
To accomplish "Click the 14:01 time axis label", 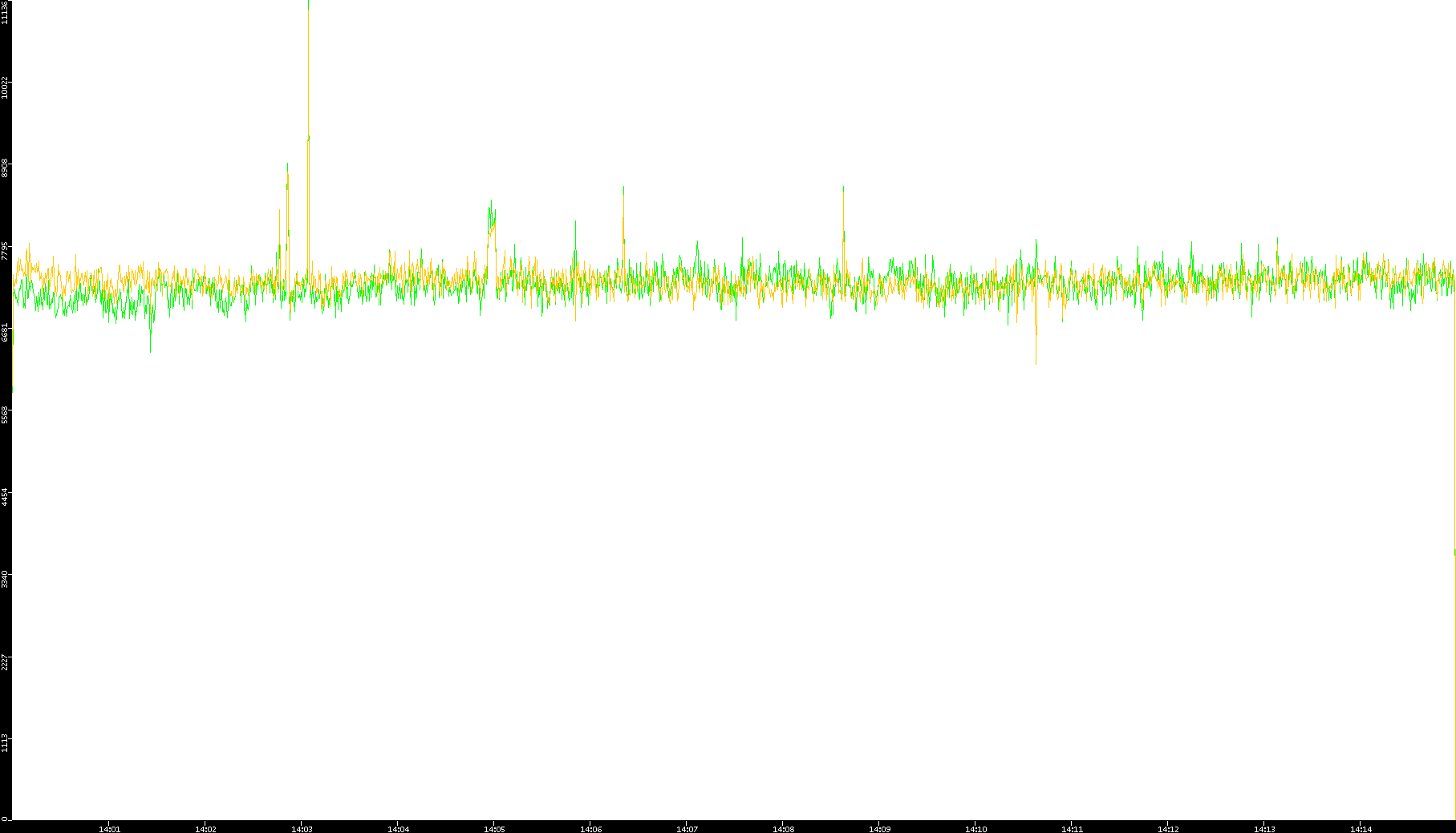I will pyautogui.click(x=109, y=828).
